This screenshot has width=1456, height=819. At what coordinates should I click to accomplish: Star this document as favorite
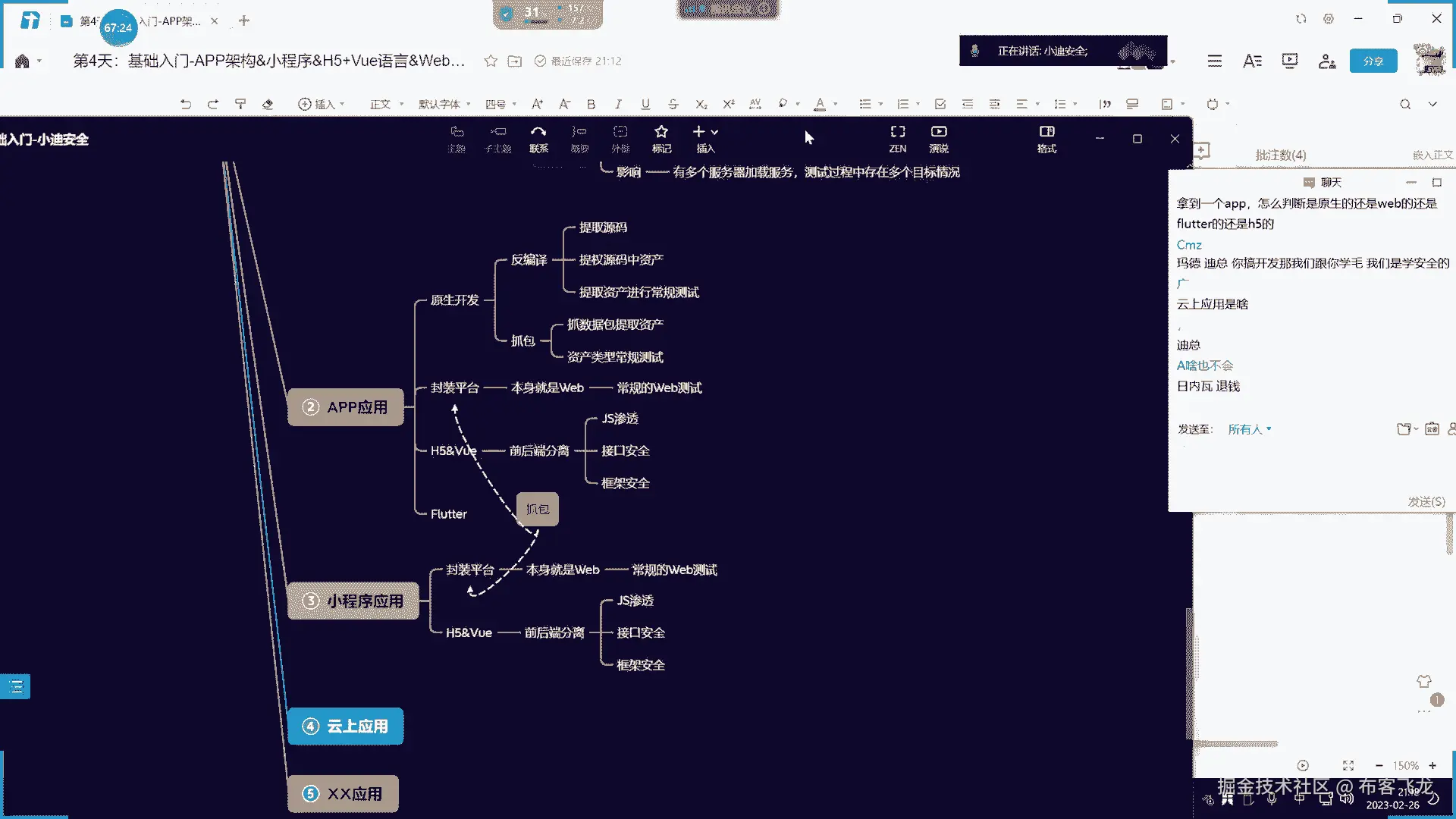(491, 61)
